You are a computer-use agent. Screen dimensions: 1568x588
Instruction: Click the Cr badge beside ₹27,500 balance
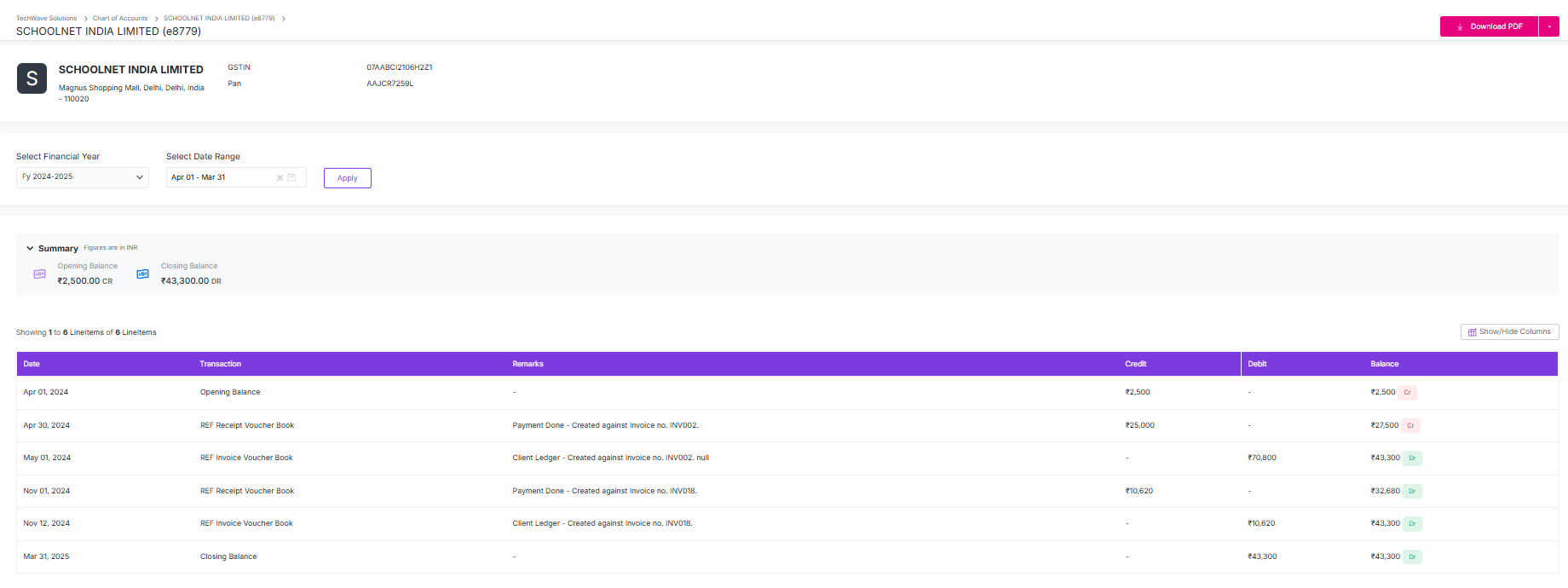click(x=1410, y=425)
